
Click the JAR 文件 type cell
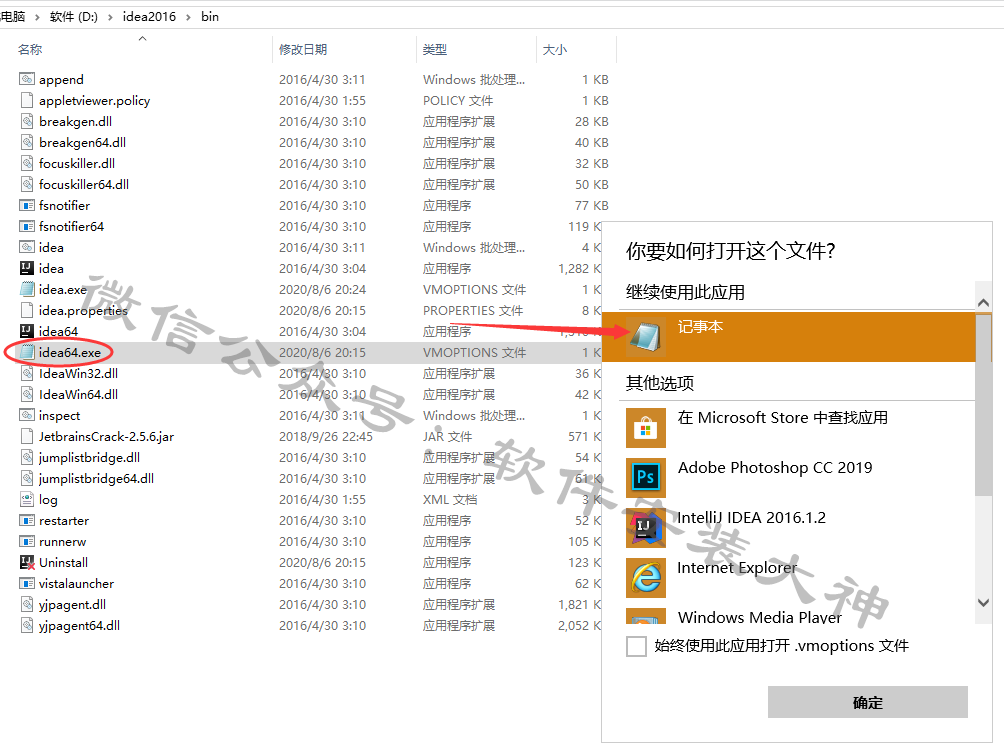[x=448, y=437]
